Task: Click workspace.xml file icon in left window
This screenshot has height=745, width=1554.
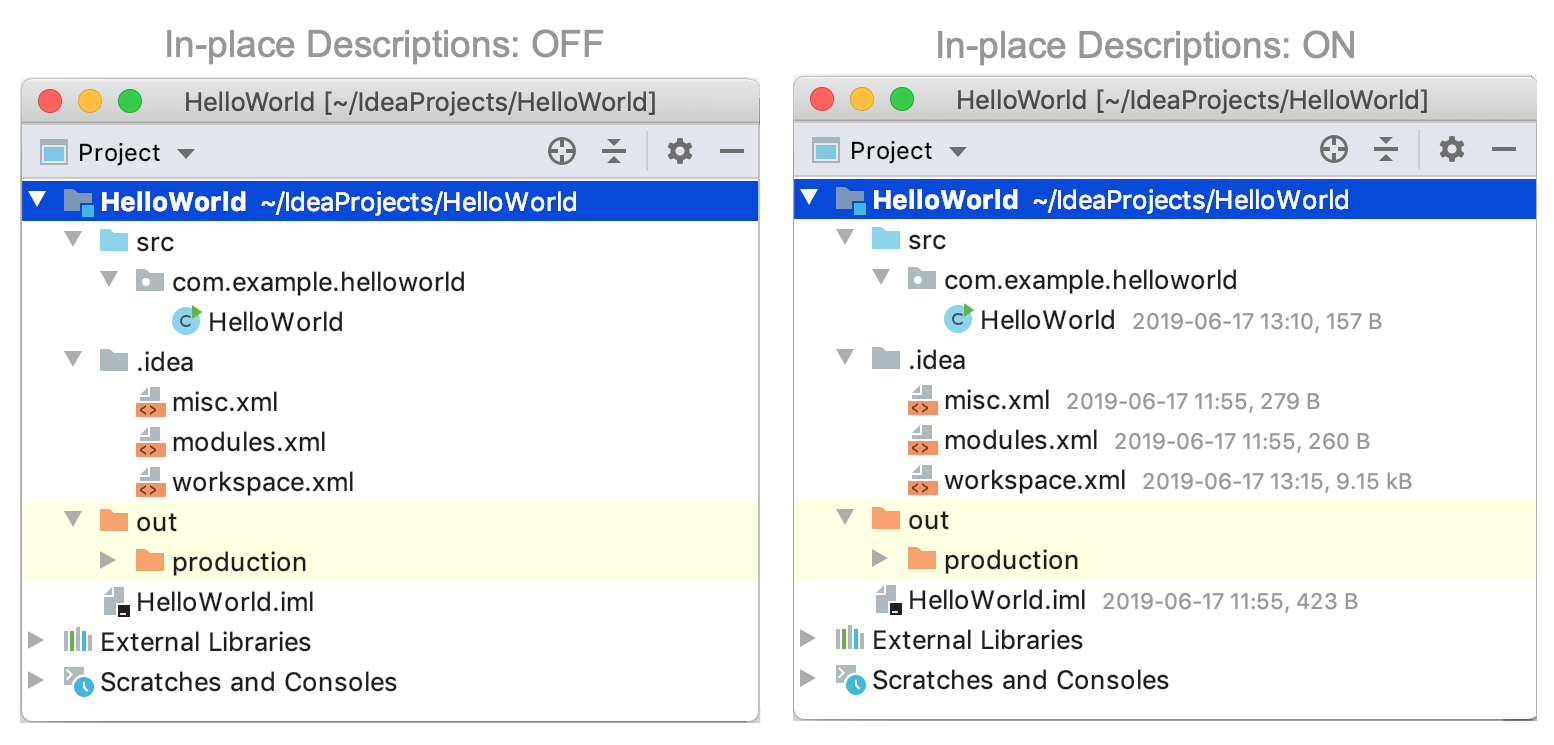Action: pos(150,482)
